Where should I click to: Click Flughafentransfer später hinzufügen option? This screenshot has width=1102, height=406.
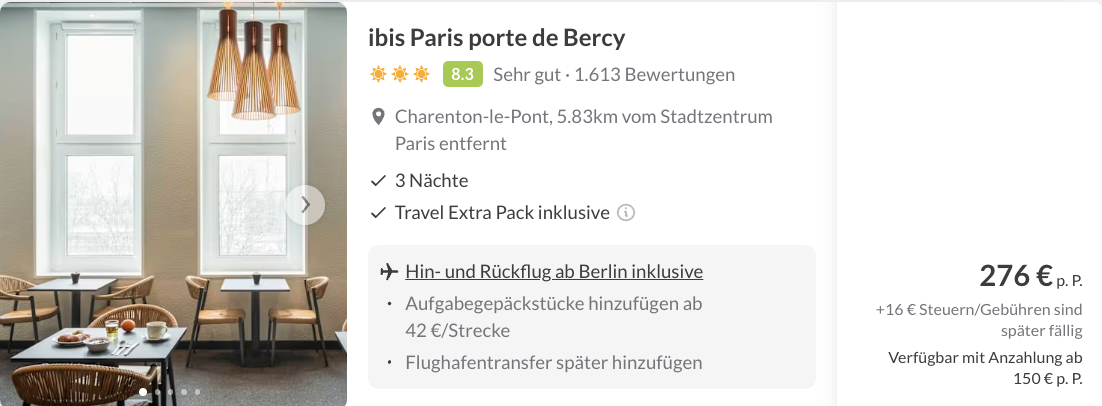pos(554,363)
